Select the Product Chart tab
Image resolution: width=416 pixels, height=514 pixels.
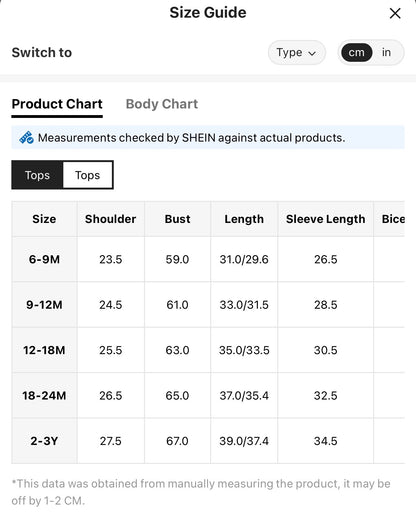(x=57, y=104)
